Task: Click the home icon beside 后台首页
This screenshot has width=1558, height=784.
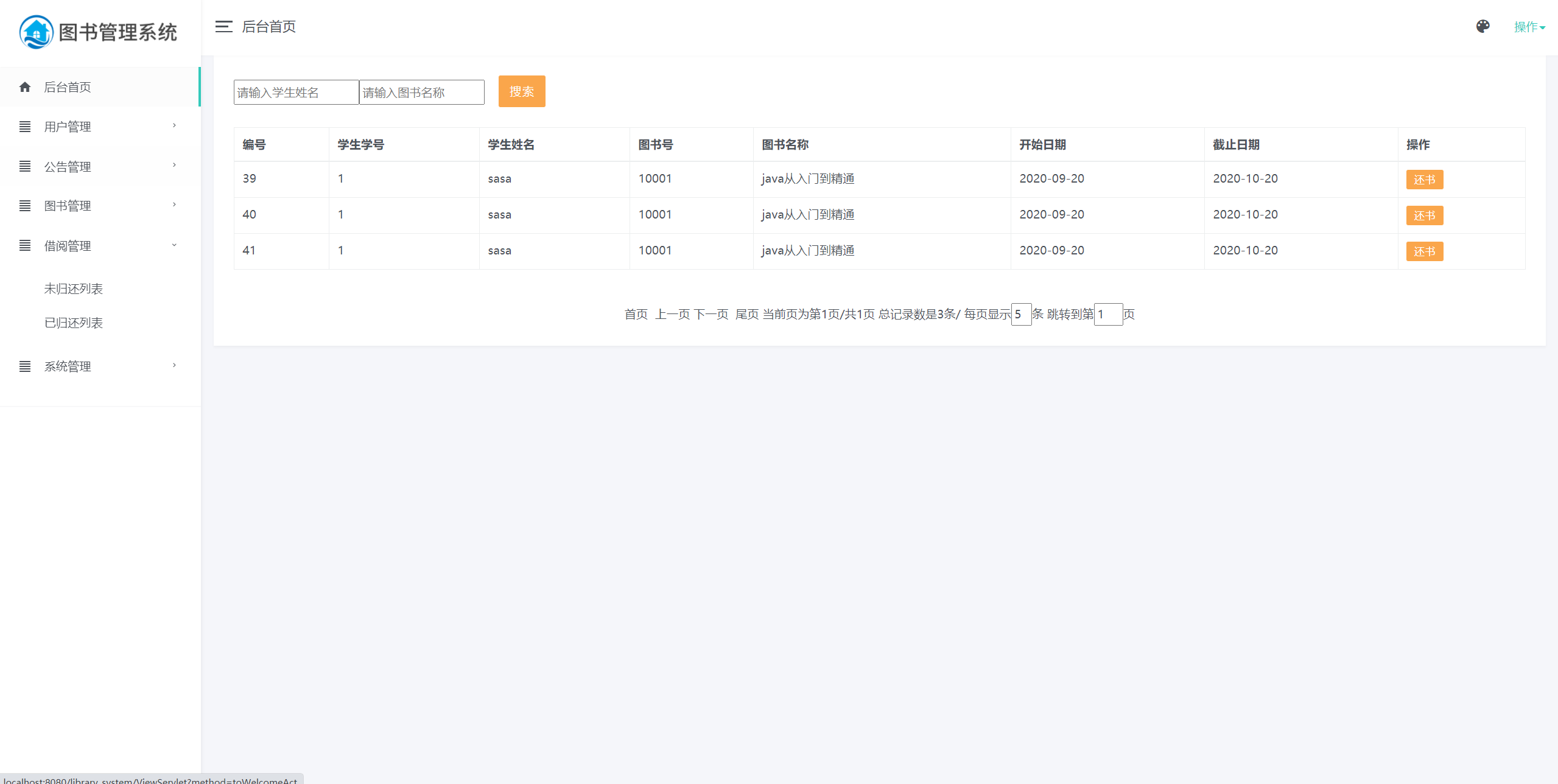Action: [25, 87]
